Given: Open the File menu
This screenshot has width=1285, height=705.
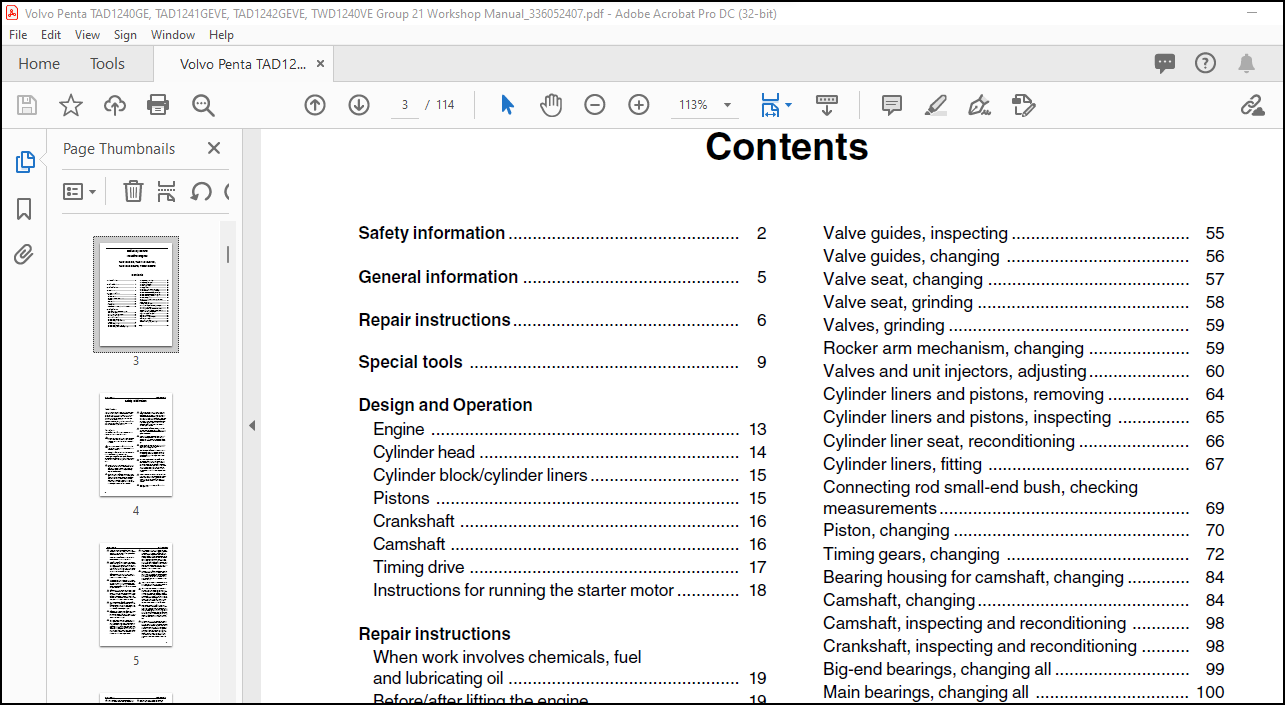Looking at the screenshot, I should [18, 34].
